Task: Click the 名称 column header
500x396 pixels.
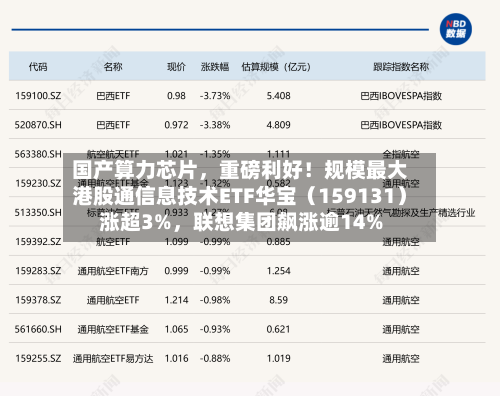Action: pos(113,67)
